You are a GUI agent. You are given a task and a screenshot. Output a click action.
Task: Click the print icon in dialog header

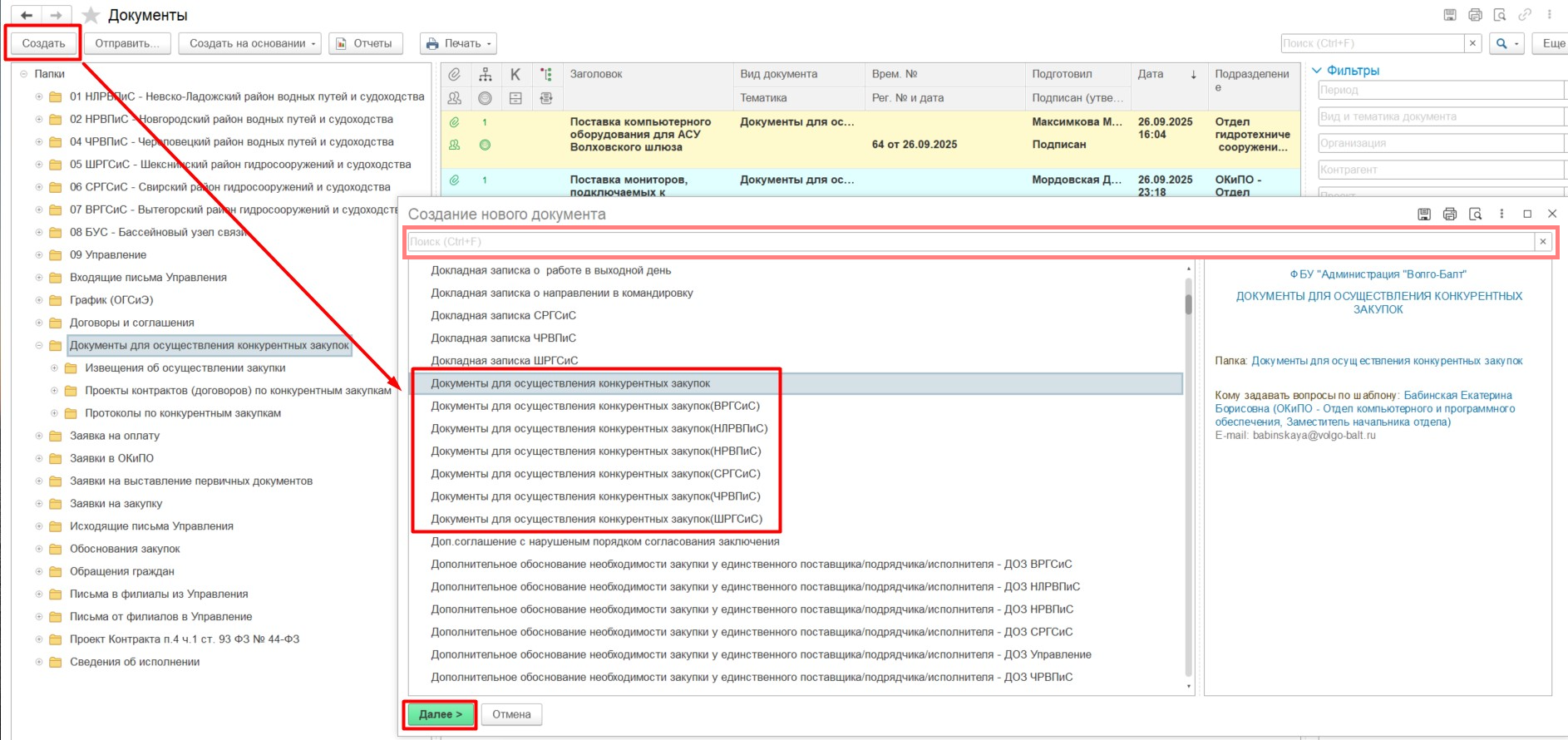tap(1450, 214)
